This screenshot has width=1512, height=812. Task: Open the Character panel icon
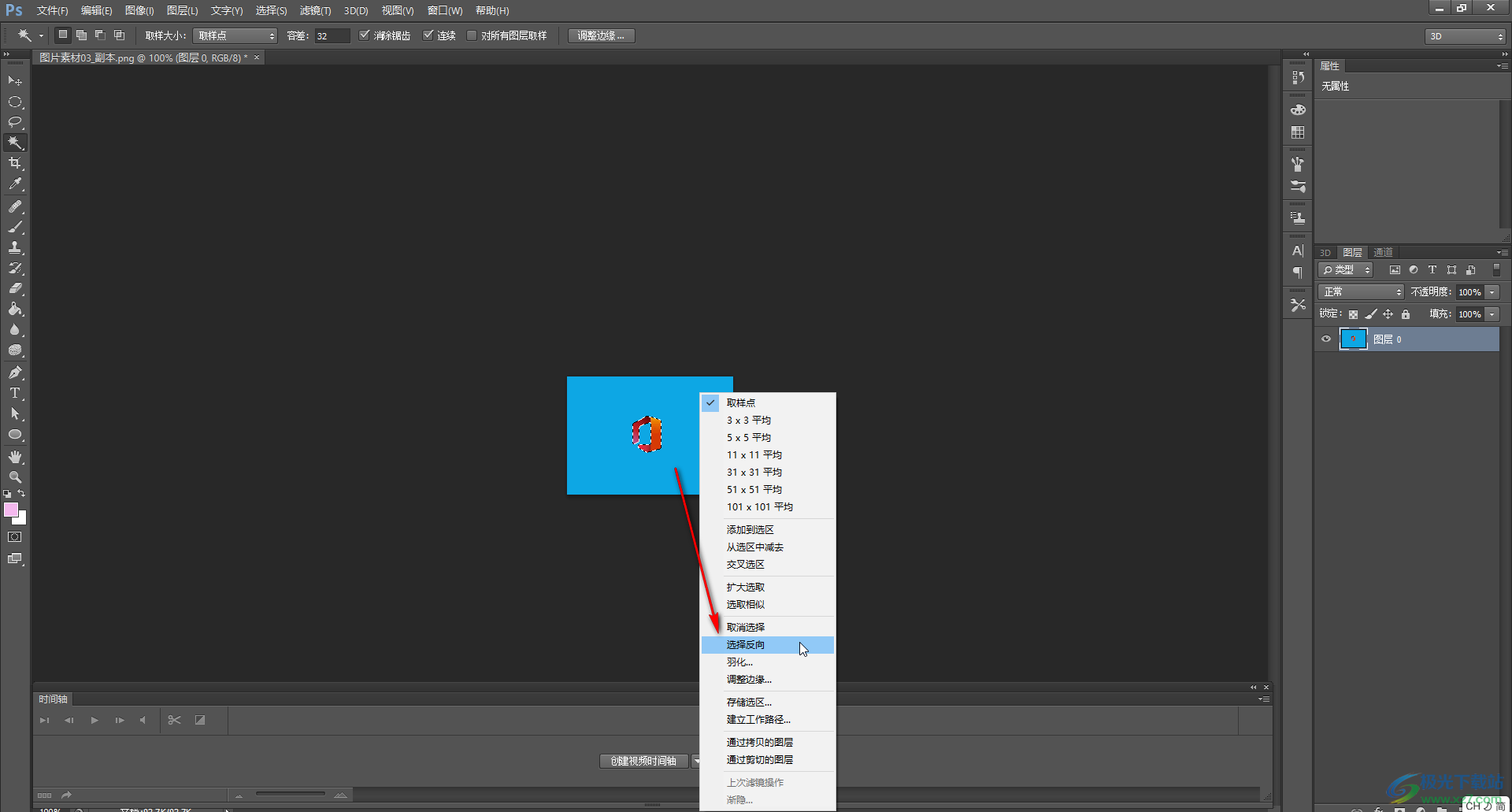1298,251
